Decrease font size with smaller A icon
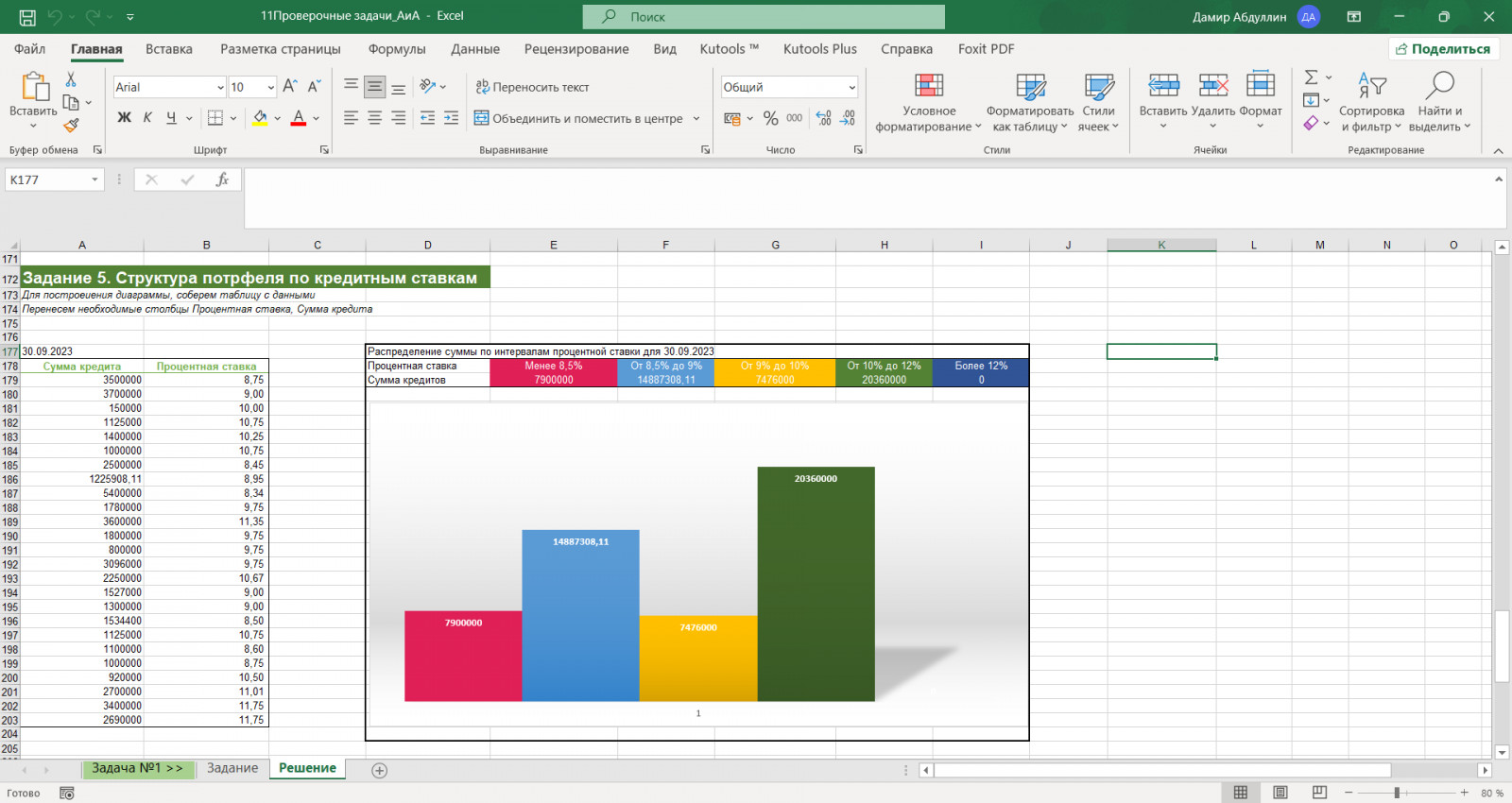Image resolution: width=1512 pixels, height=803 pixels. (x=315, y=87)
